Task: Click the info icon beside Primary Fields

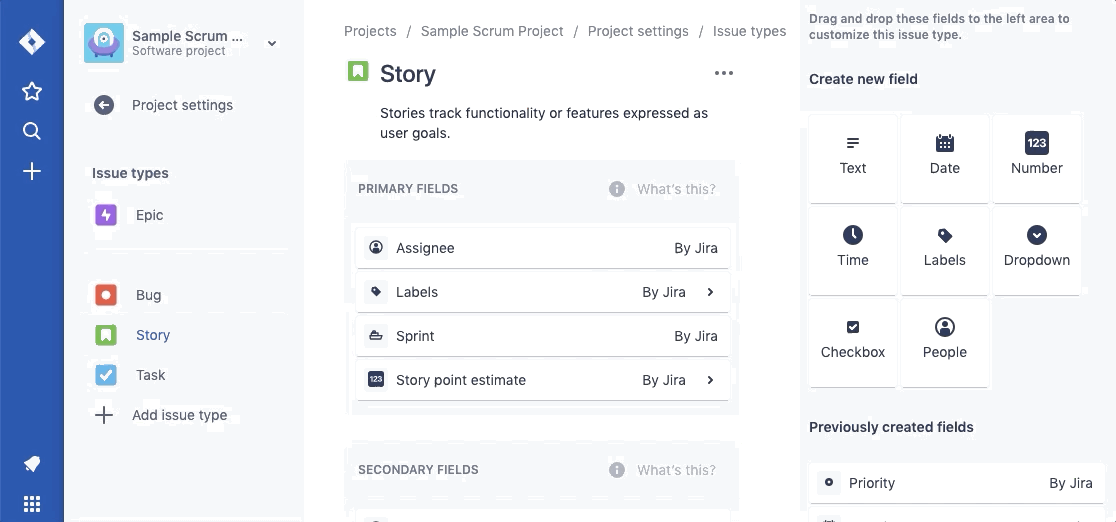Action: [617, 189]
